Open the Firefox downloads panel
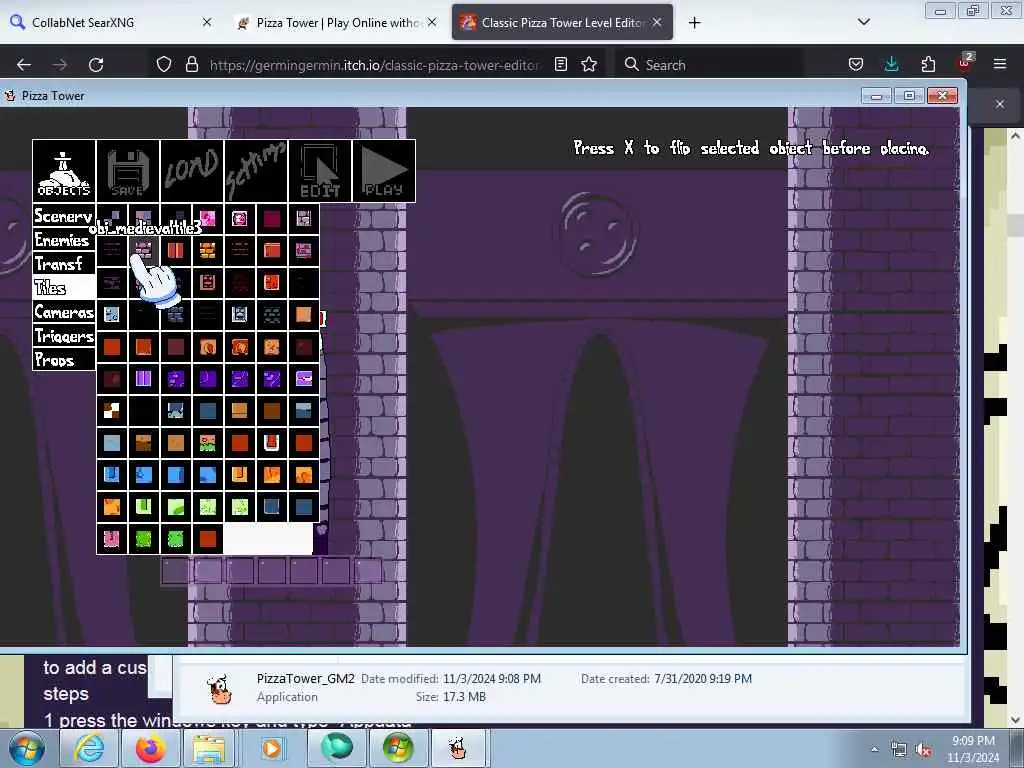 891,64
